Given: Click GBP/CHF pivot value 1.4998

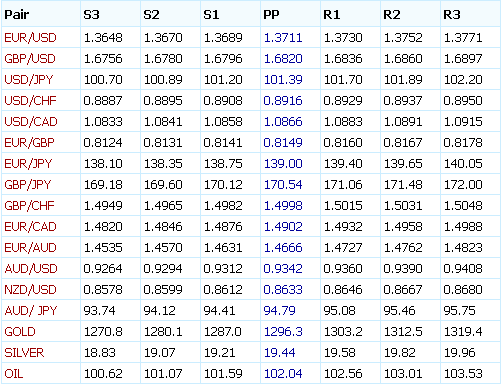Looking at the screenshot, I should pos(283,206).
